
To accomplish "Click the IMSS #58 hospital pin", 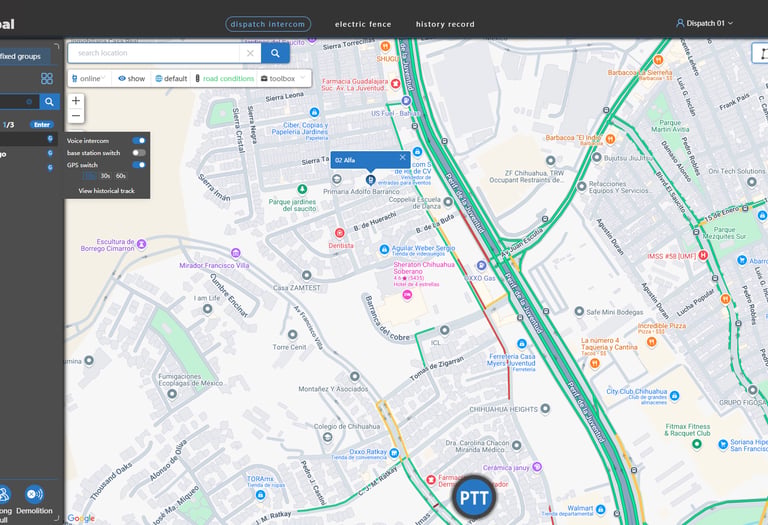I will tap(703, 255).
